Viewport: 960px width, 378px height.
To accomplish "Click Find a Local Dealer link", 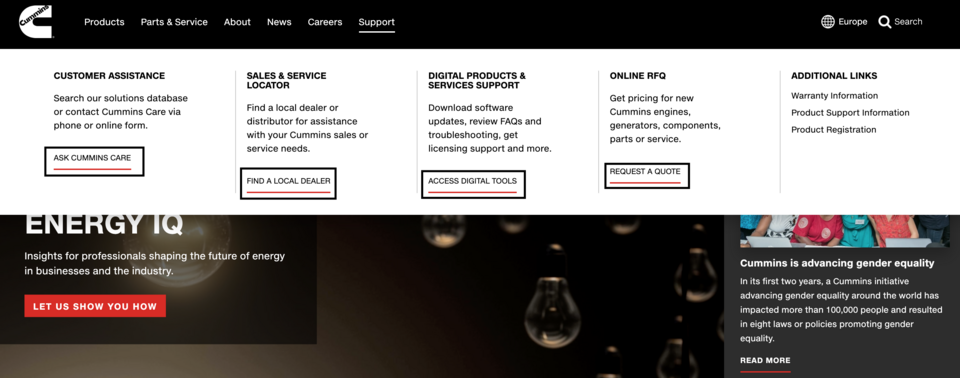I will pyautogui.click(x=288, y=181).
